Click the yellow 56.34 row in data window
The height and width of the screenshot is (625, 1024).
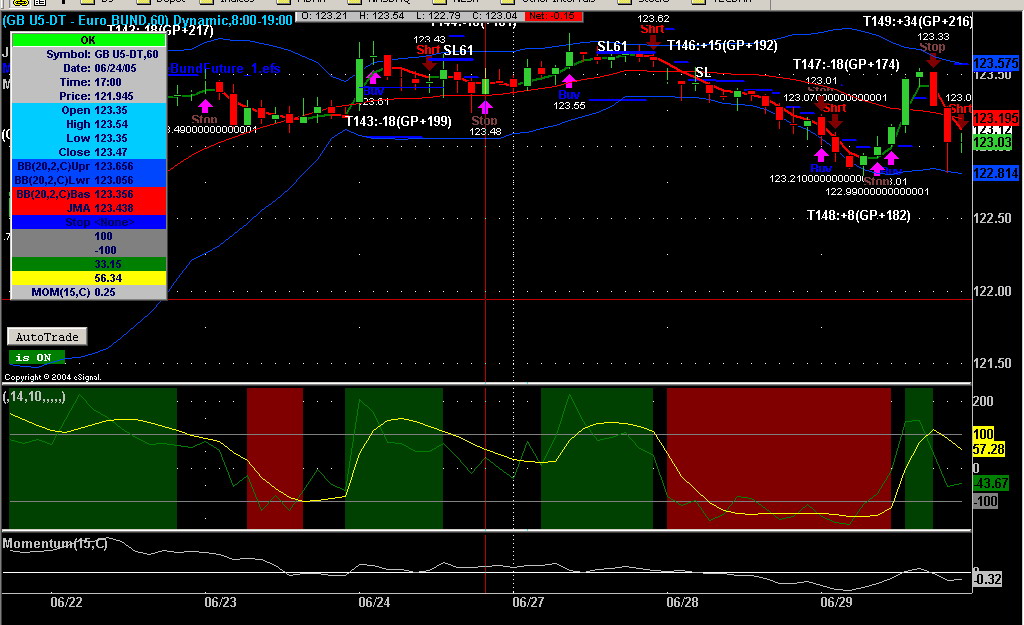pos(89,278)
